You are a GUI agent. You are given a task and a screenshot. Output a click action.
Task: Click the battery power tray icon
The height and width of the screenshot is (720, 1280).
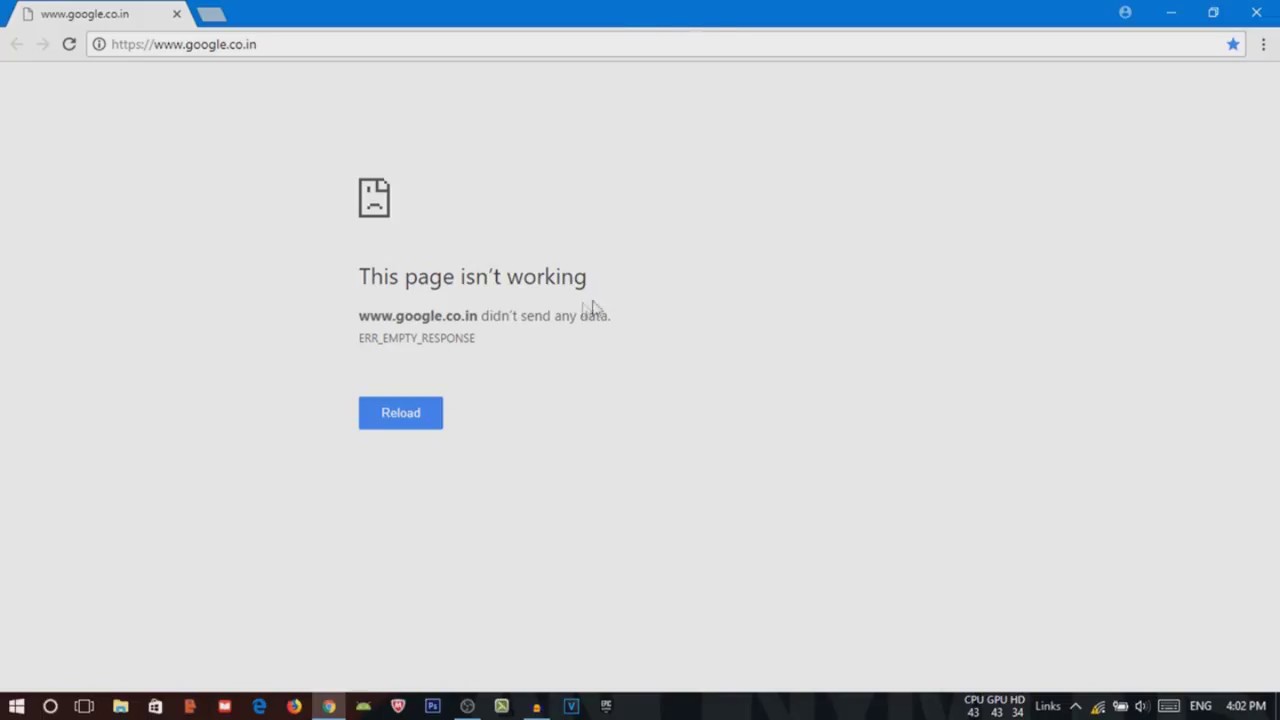pos(1120,706)
